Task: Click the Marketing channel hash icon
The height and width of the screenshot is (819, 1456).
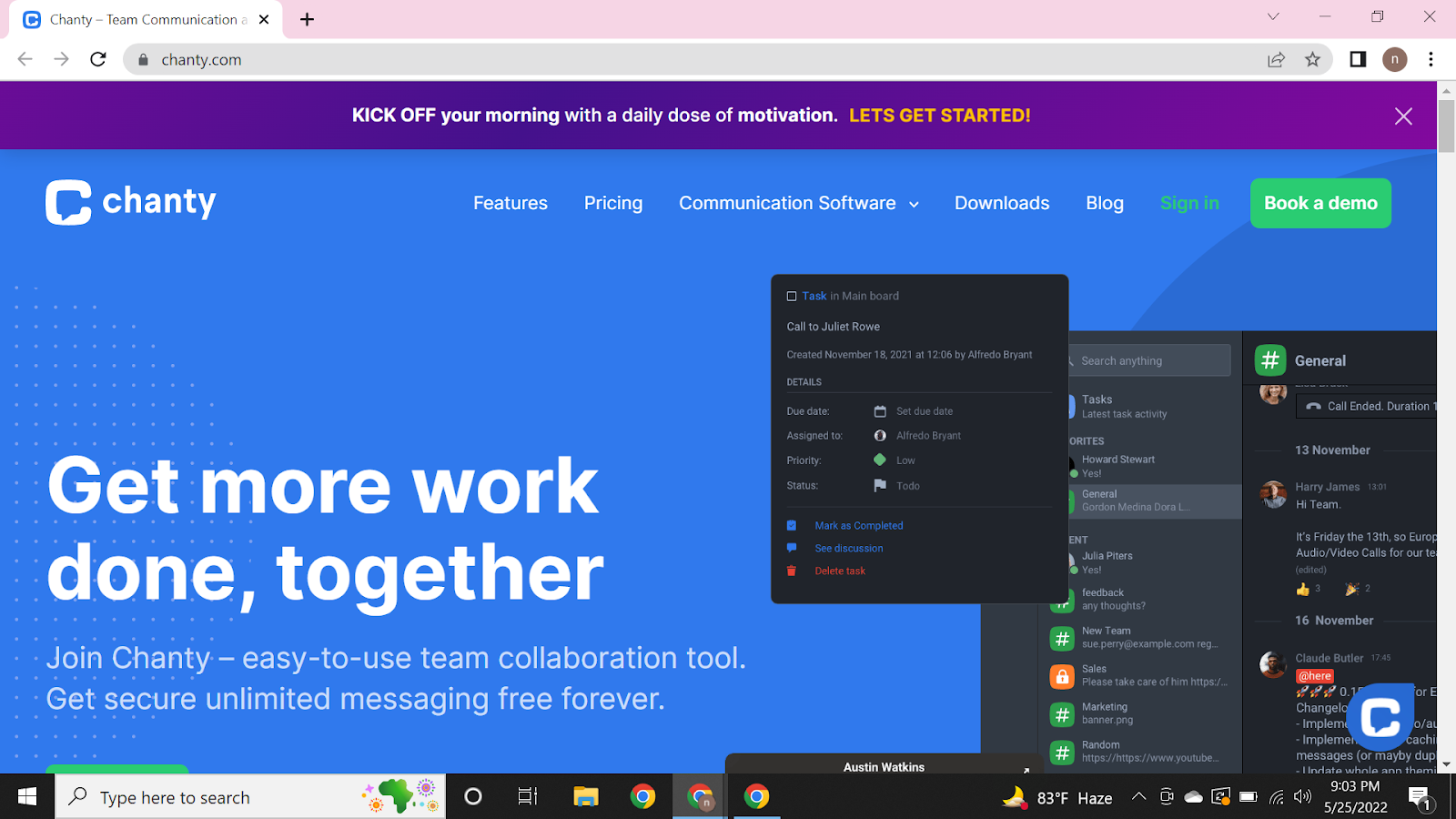Action: tap(1062, 715)
